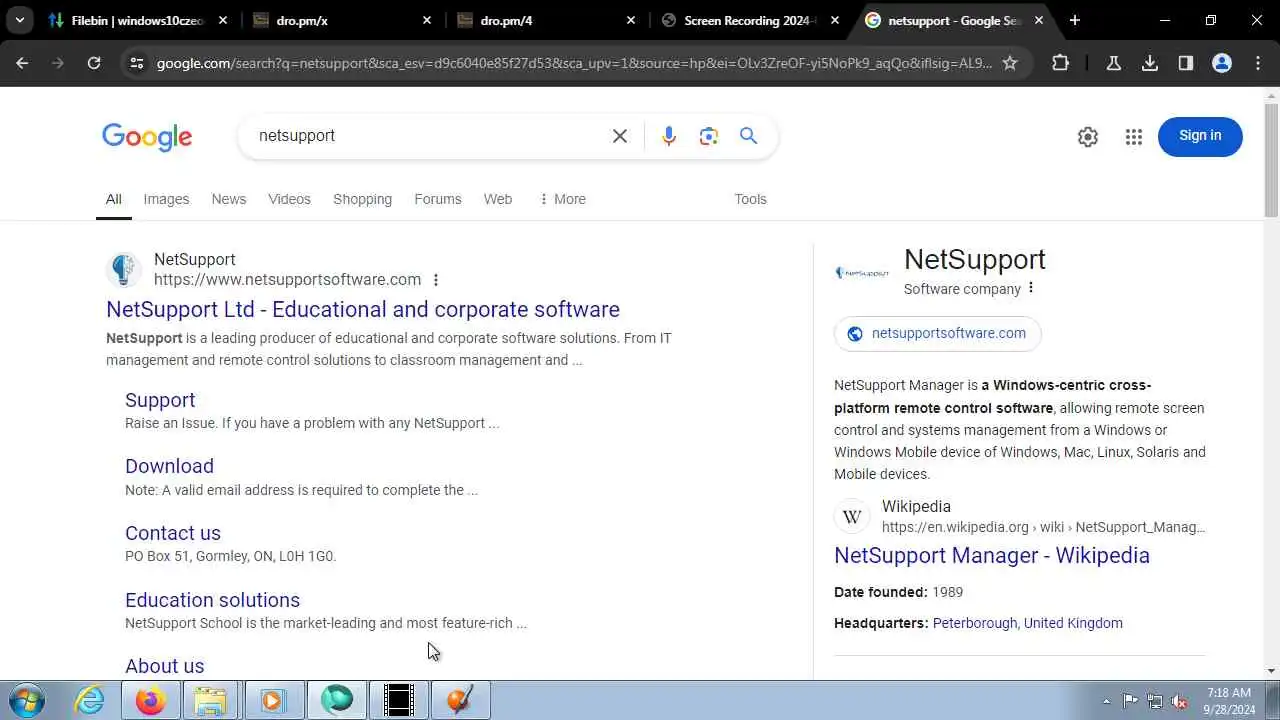1280x720 pixels.
Task: Open the Downloads toolbar icon
Action: pyautogui.click(x=1150, y=63)
